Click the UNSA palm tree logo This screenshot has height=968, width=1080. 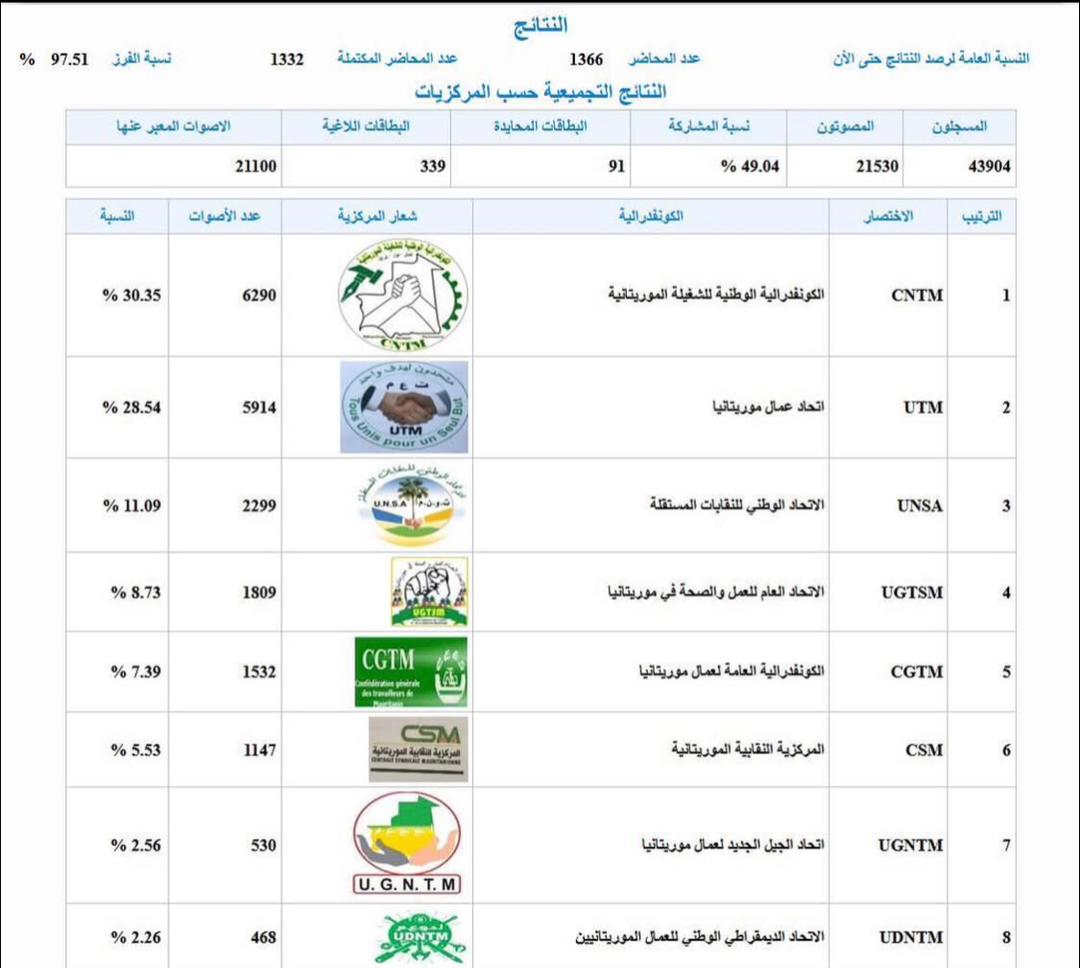[x=404, y=506]
